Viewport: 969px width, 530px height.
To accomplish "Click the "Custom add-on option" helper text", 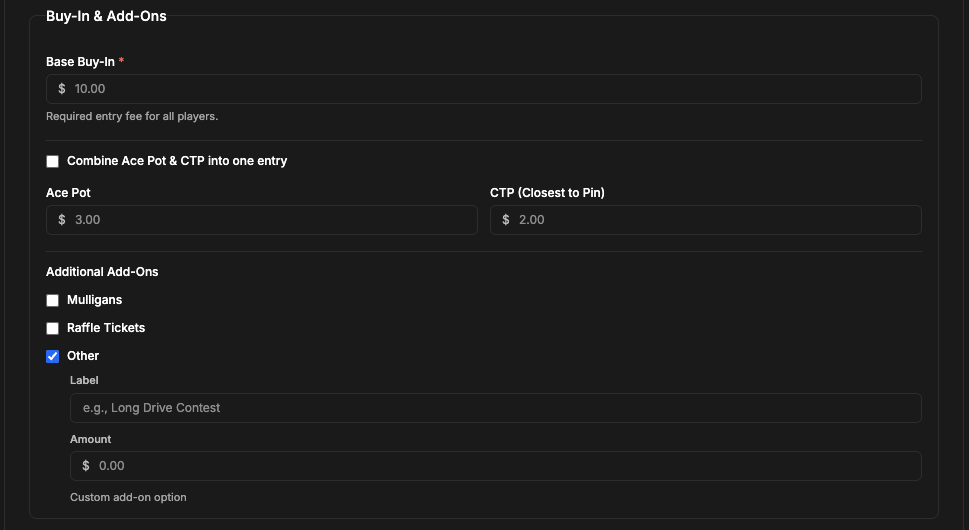I will [x=128, y=497].
